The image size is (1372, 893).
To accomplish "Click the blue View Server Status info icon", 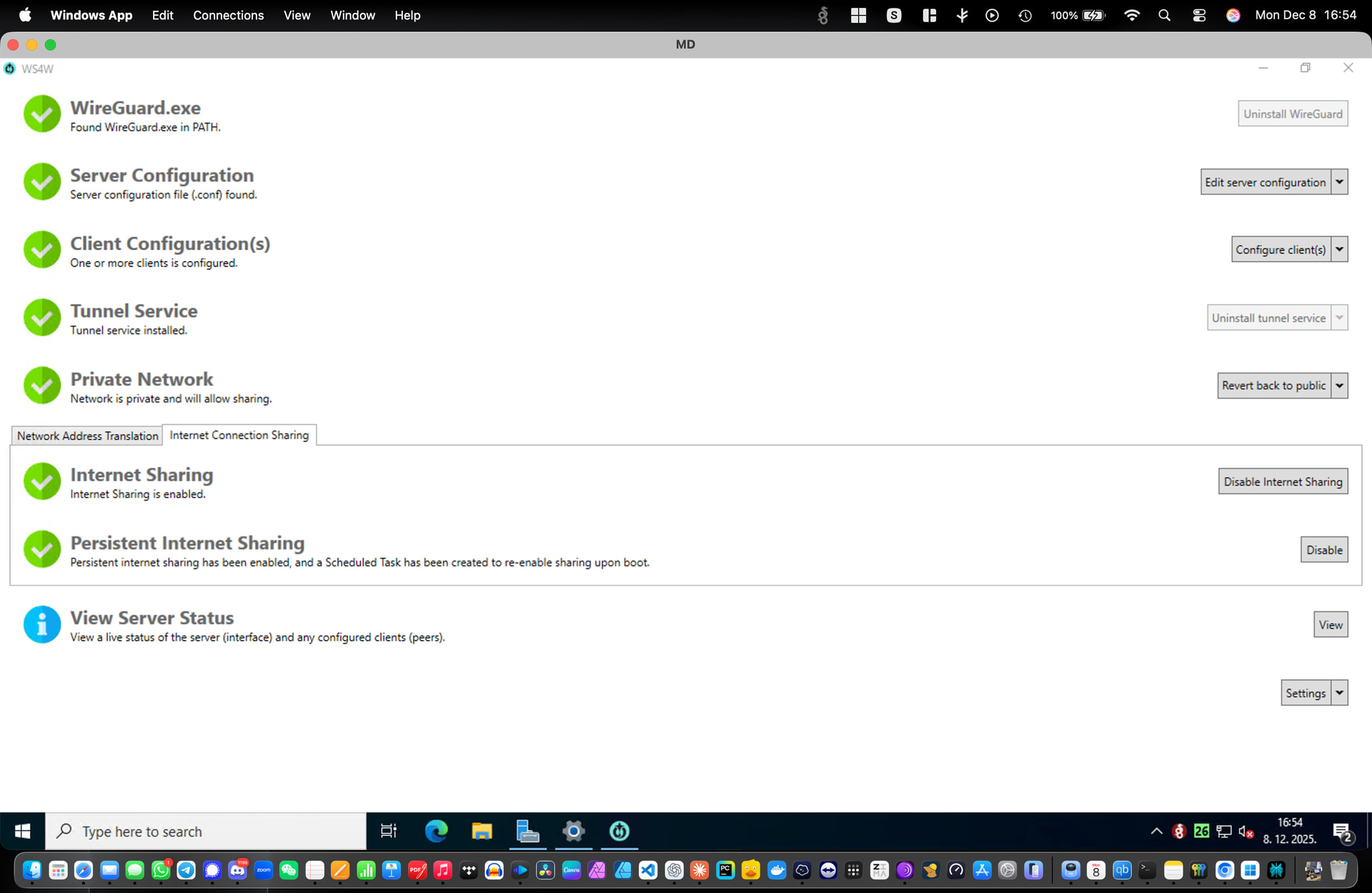I will 42,624.
